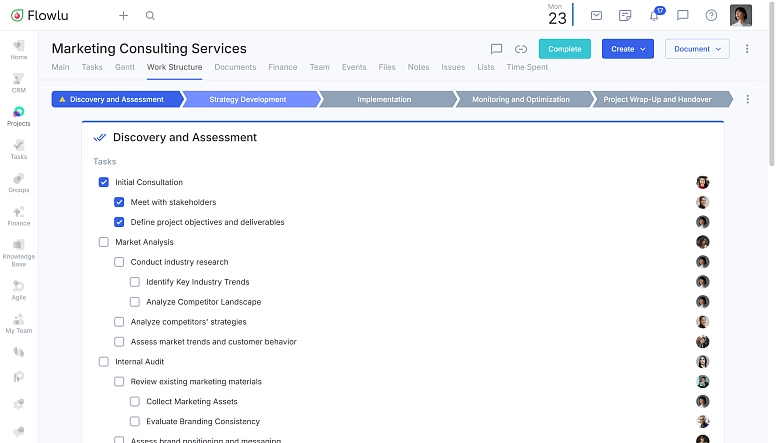Image resolution: width=776 pixels, height=443 pixels.
Task: Check Analyze Competitor Landscape
Action: (135, 301)
